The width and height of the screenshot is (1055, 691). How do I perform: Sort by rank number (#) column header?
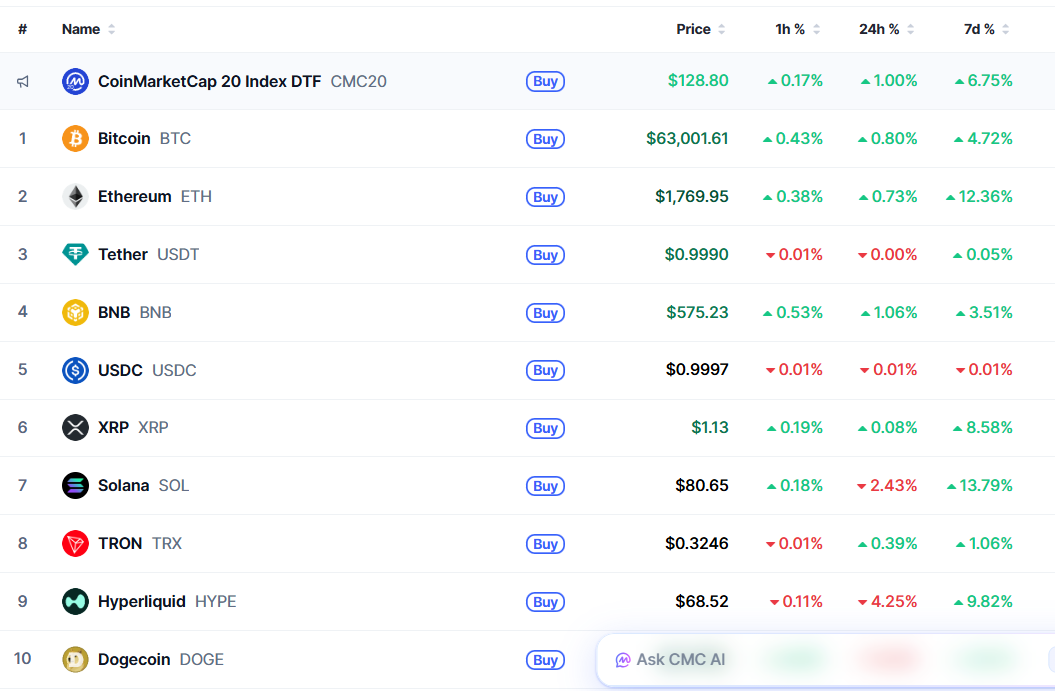pos(23,29)
